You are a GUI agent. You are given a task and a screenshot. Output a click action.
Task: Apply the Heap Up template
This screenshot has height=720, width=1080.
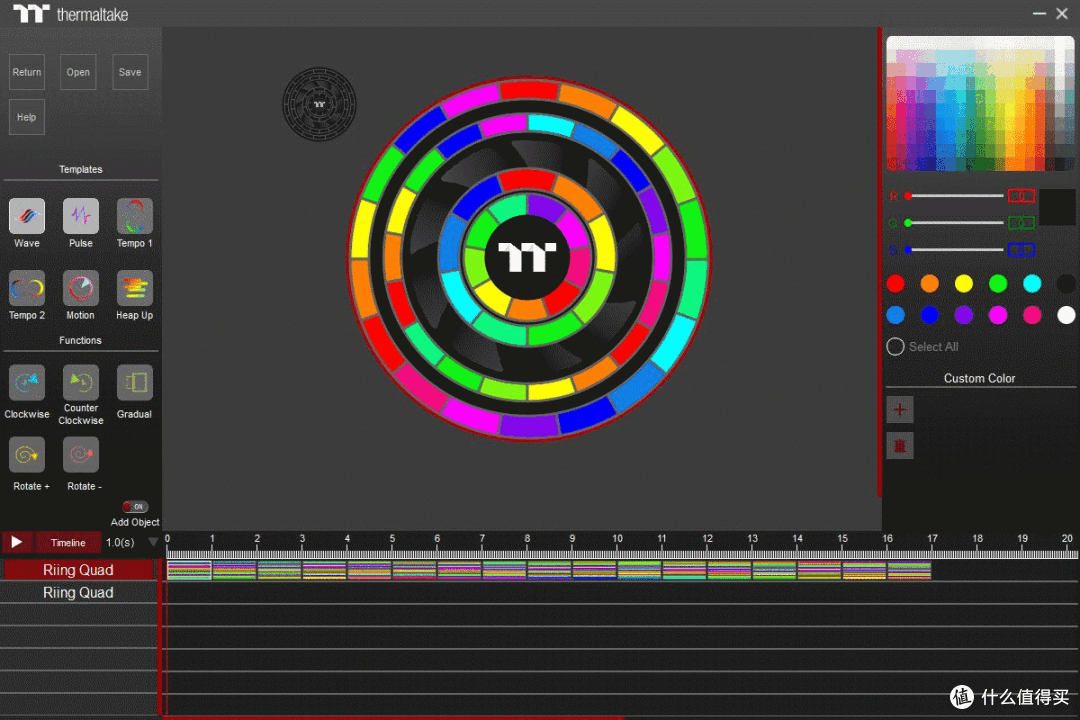pyautogui.click(x=134, y=288)
